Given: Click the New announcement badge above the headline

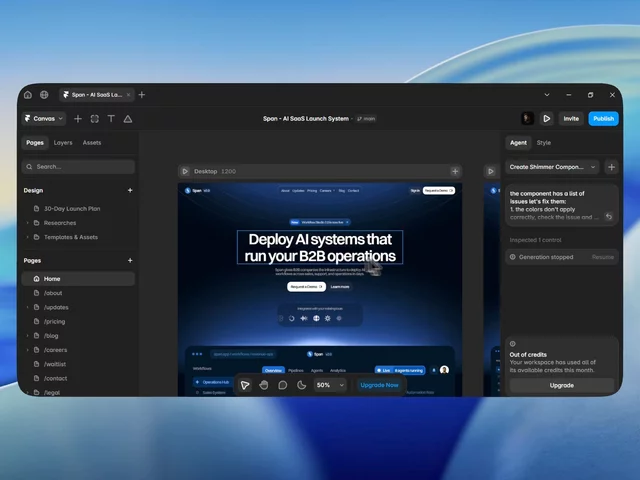Looking at the screenshot, I should coord(320,222).
